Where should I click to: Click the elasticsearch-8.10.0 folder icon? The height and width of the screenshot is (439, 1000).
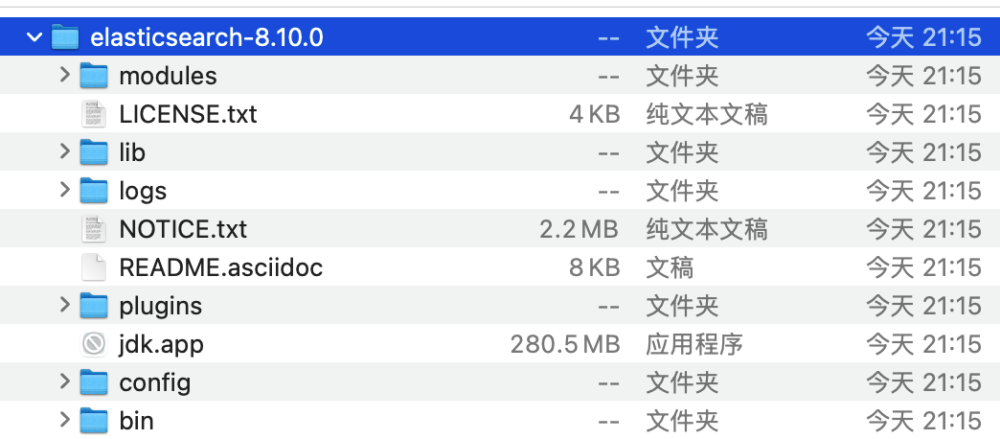(x=65, y=38)
